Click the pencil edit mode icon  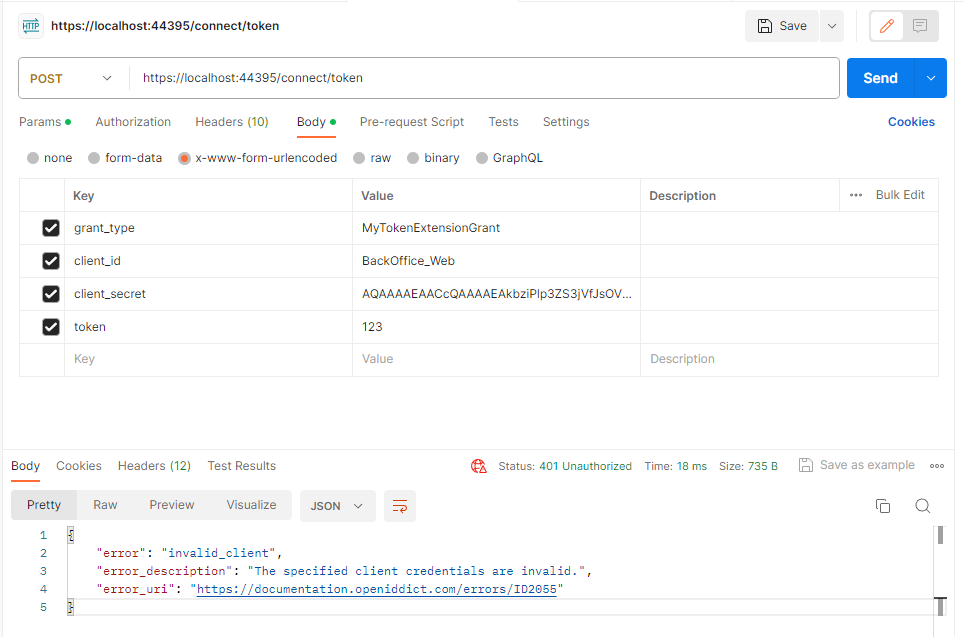[x=886, y=26]
